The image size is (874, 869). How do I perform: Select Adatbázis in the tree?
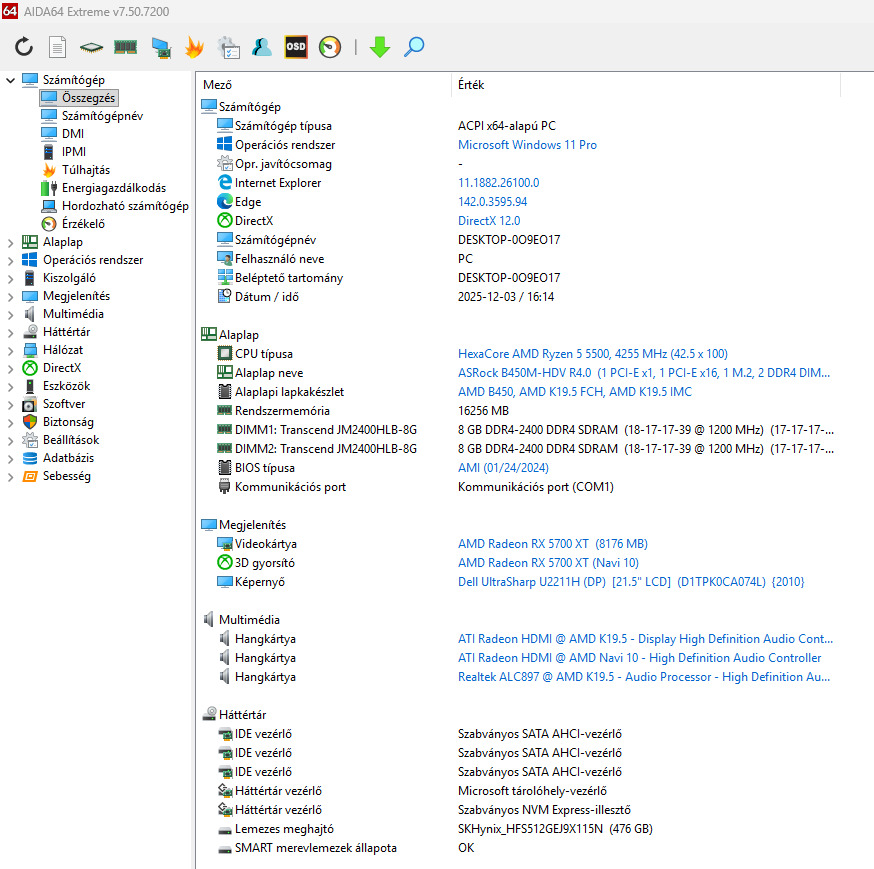pyautogui.click(x=58, y=458)
